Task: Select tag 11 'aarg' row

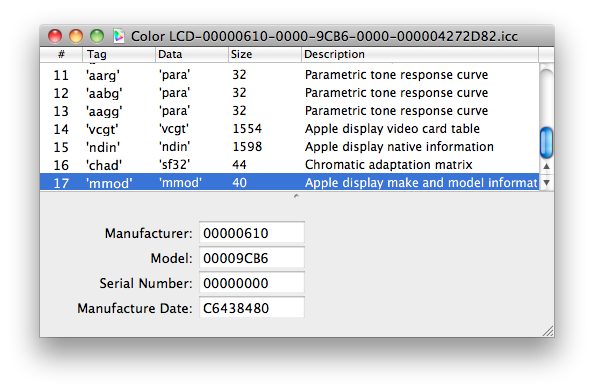Action: tap(289, 75)
